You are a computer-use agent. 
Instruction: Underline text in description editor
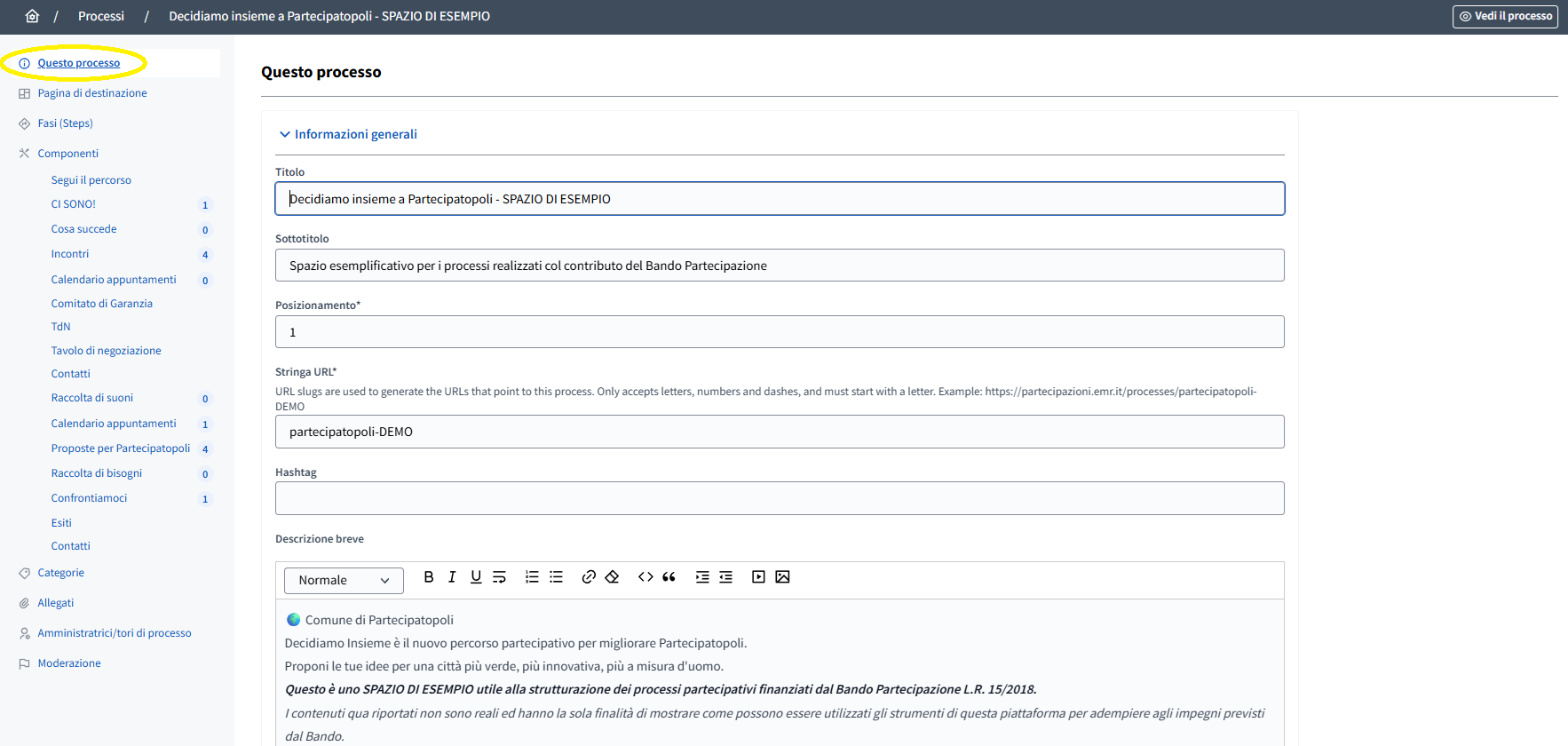pos(476,577)
